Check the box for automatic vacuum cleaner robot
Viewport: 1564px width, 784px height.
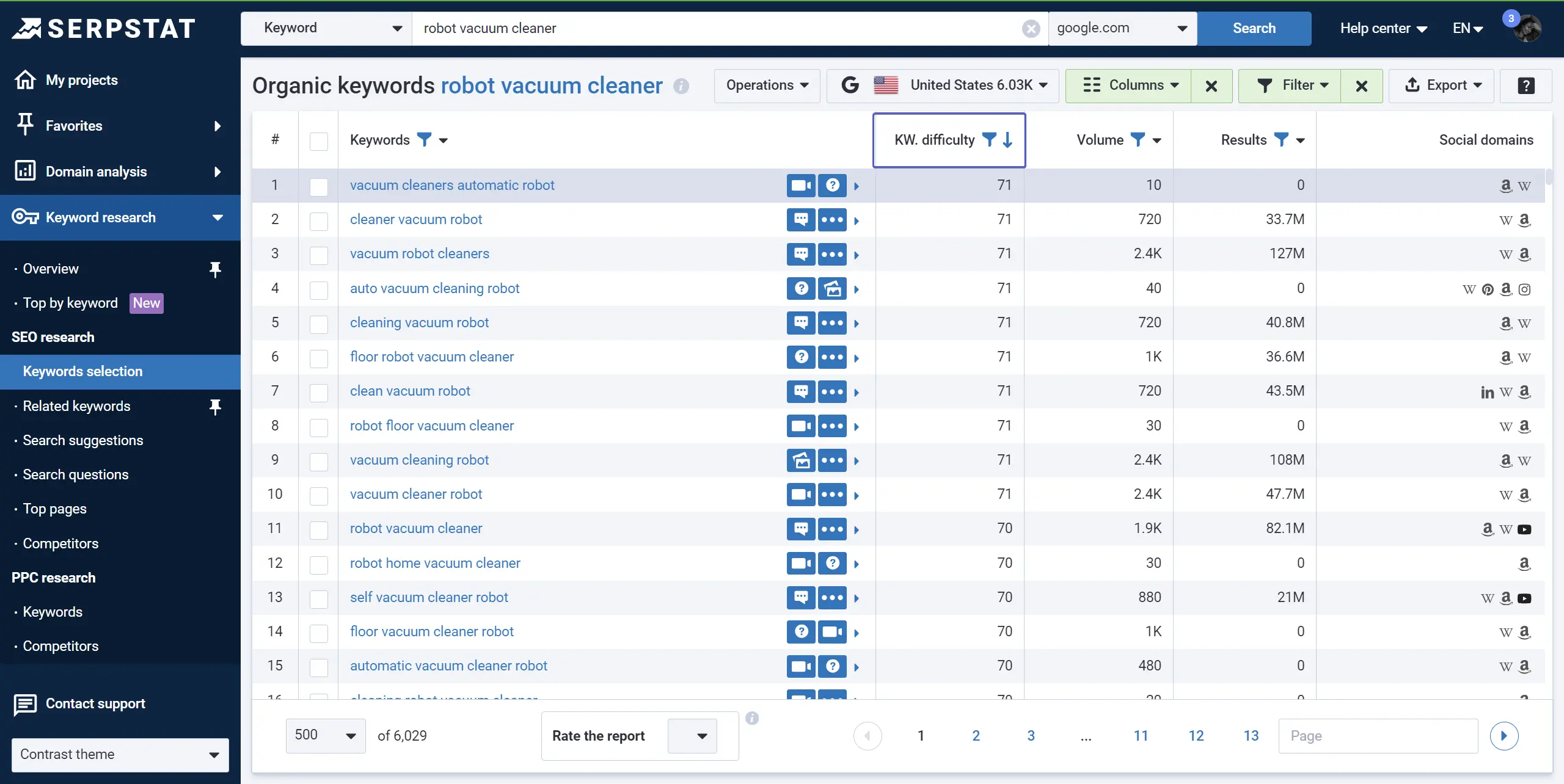click(x=319, y=667)
